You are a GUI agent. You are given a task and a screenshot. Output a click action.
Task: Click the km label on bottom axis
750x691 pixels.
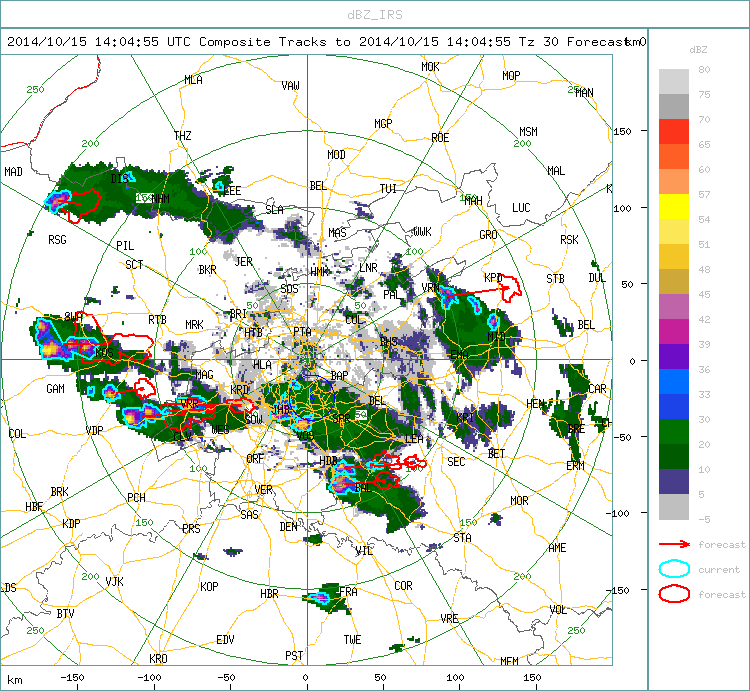(x=15, y=680)
